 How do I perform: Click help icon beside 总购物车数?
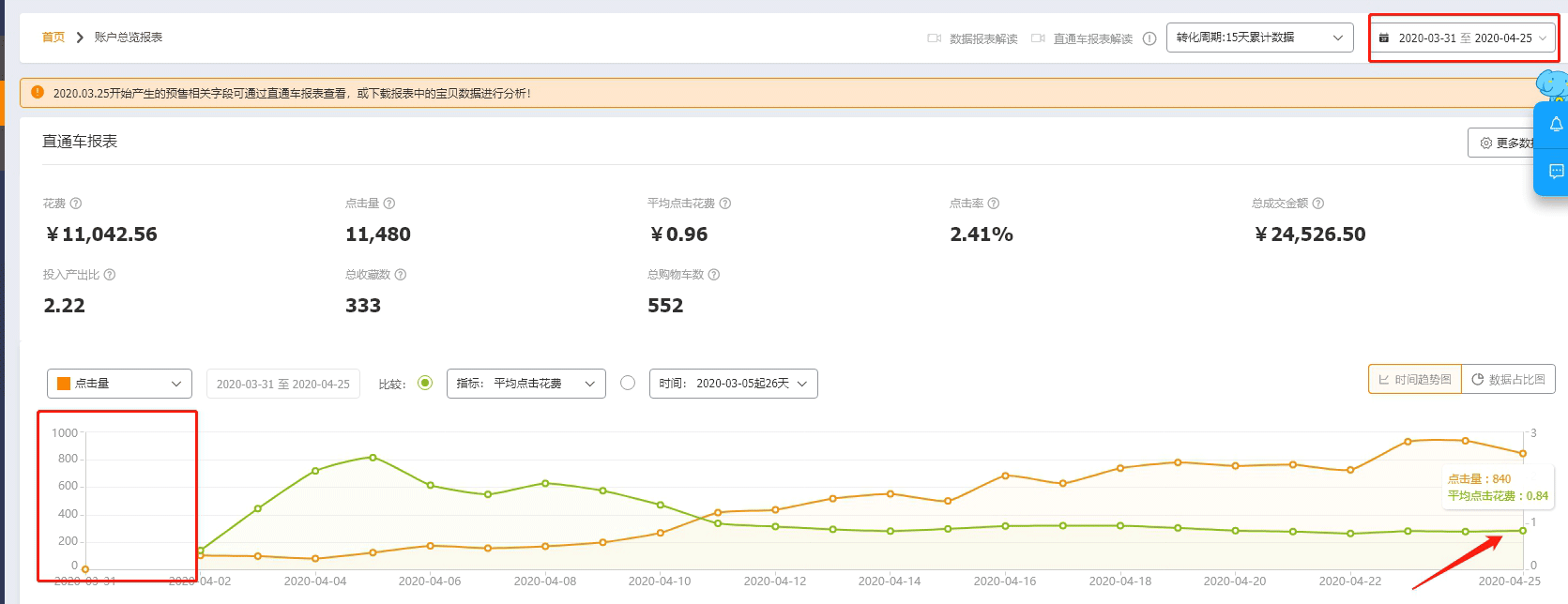click(714, 275)
